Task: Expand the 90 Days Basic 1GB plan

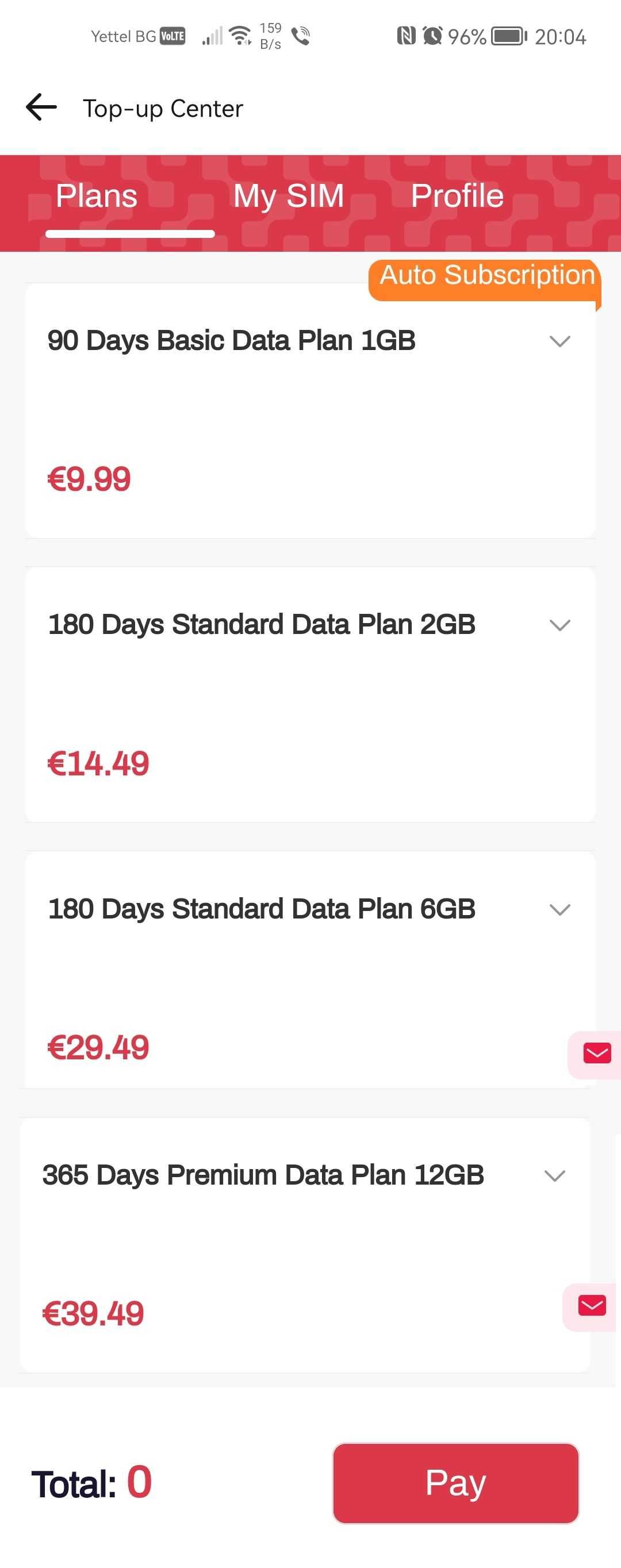Action: pyautogui.click(x=559, y=341)
